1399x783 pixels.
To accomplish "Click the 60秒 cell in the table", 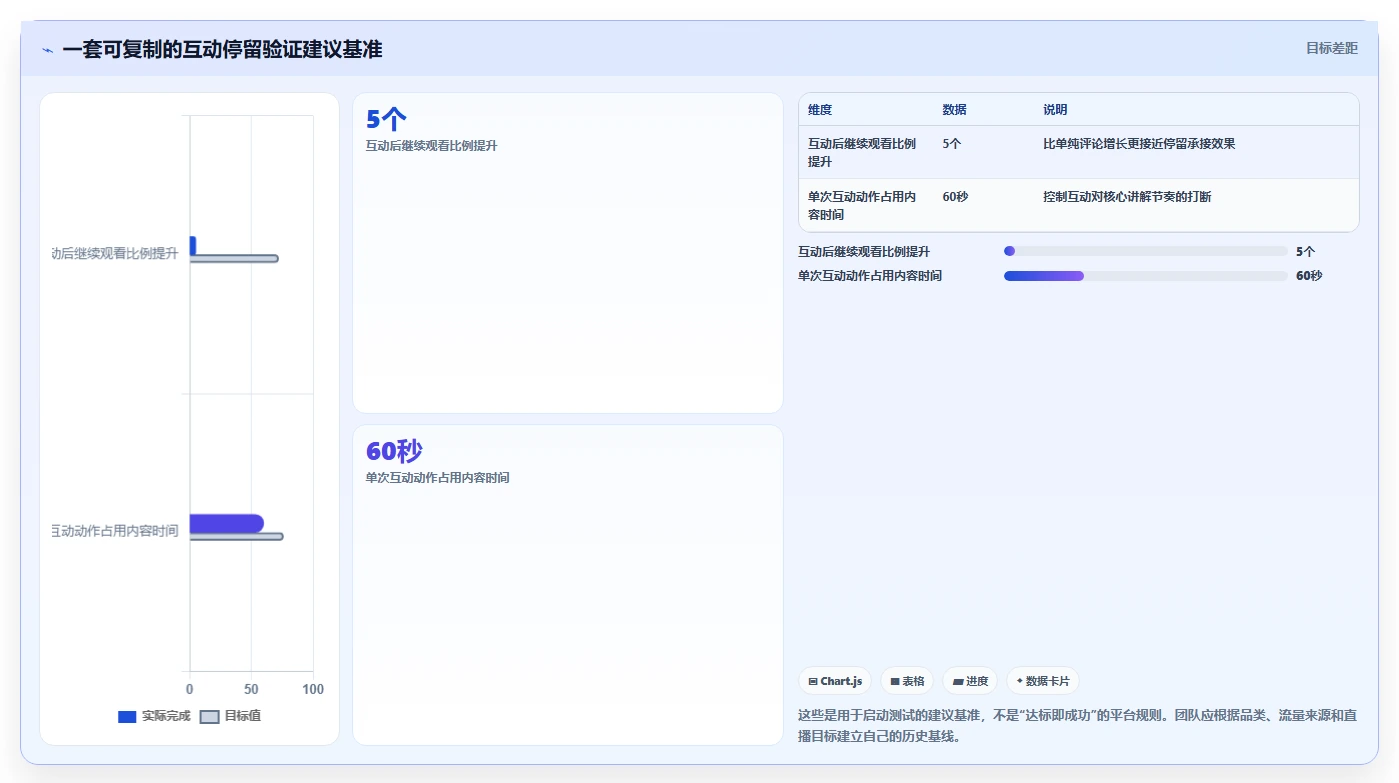I will (x=955, y=197).
